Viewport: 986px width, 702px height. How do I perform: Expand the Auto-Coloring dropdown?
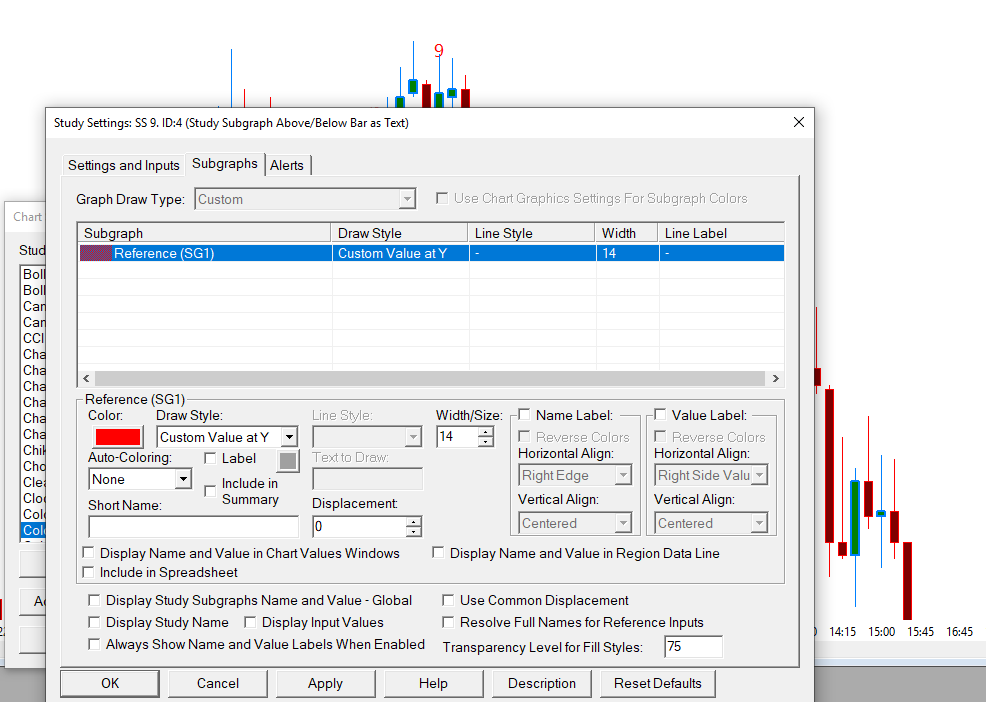[182, 480]
